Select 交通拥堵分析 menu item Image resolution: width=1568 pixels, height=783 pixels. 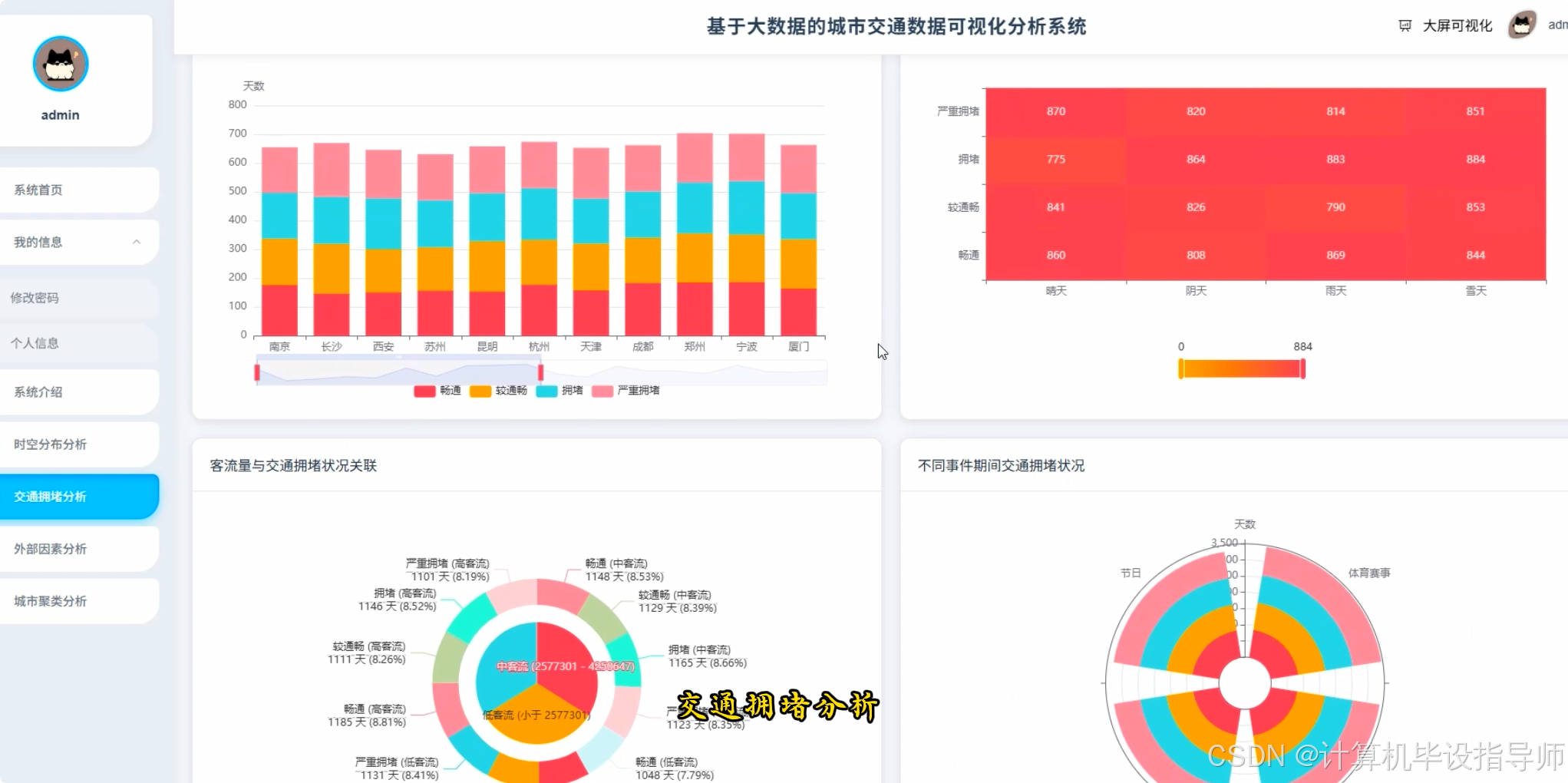[x=79, y=497]
